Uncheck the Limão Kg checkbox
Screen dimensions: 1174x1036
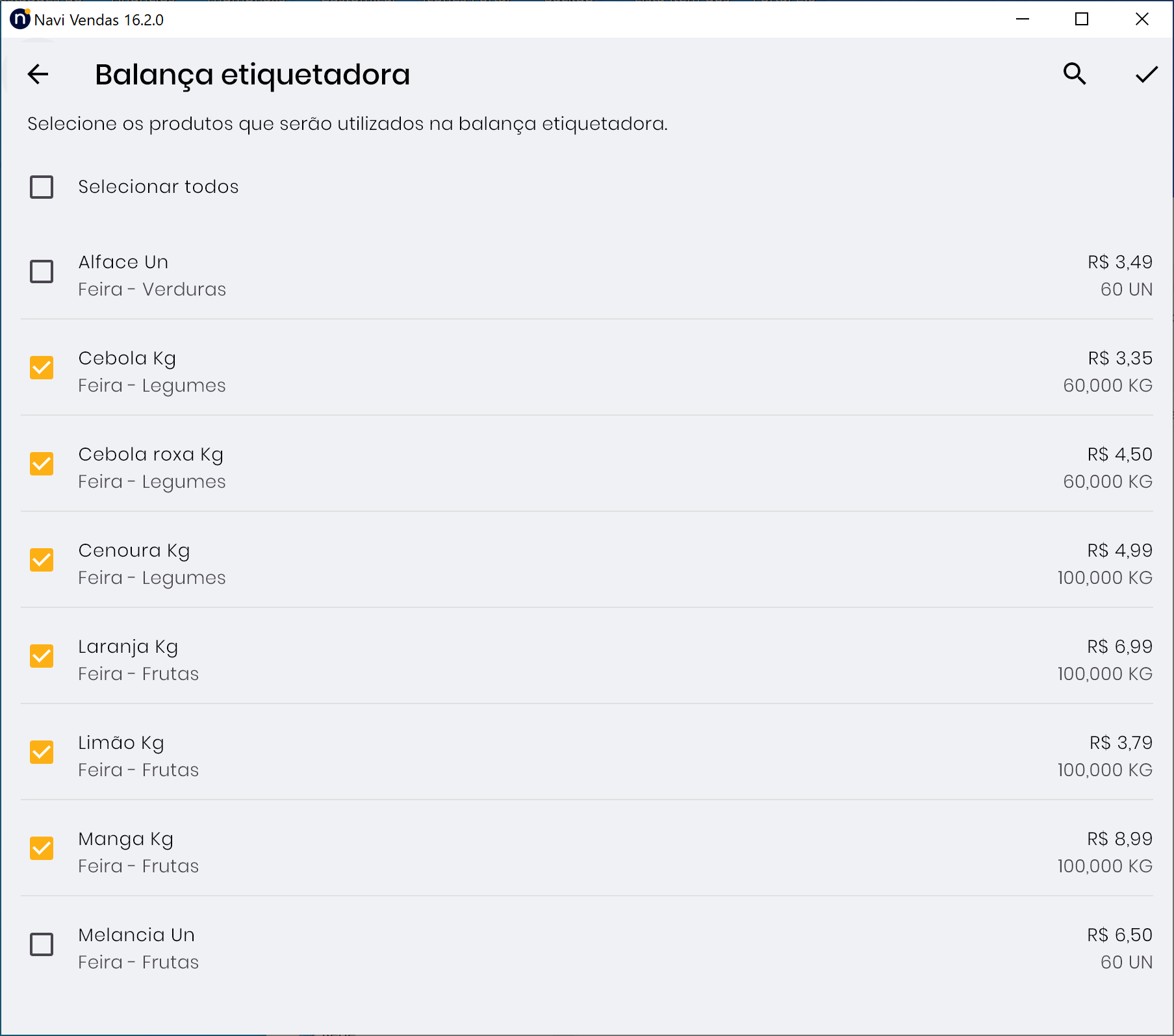click(x=42, y=752)
